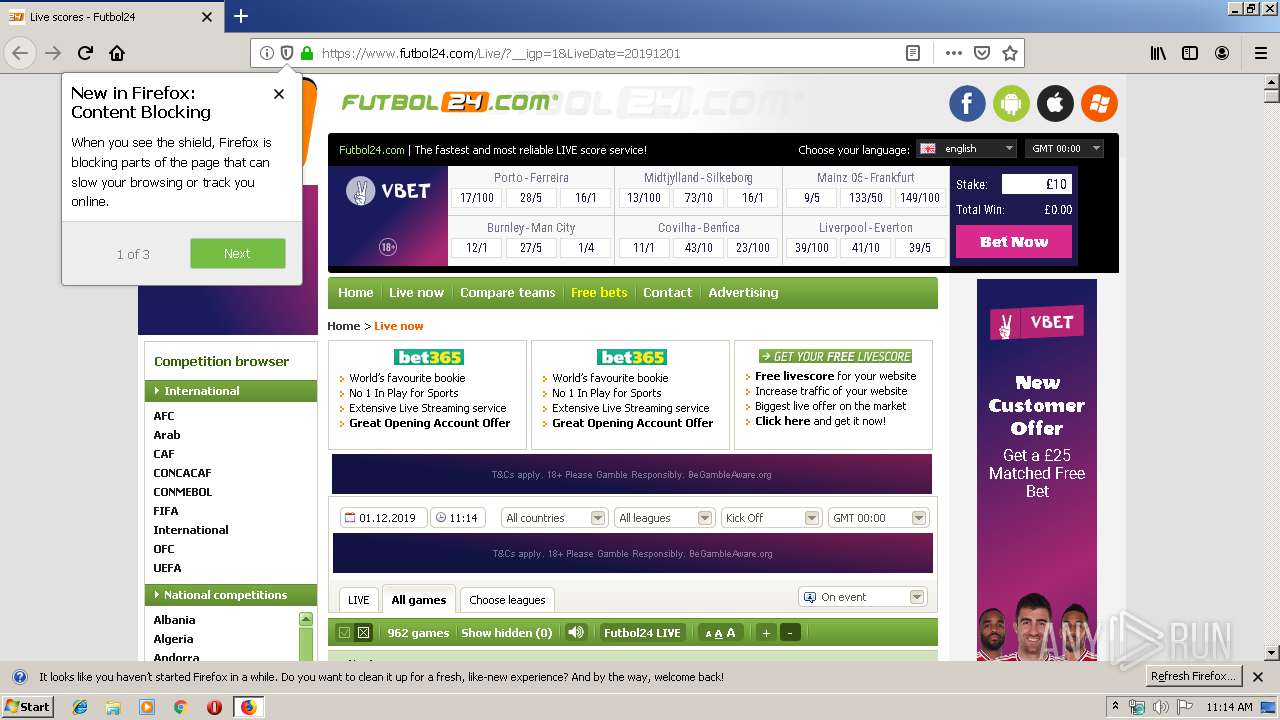Open the Firefox hamburger menu

point(1260,53)
